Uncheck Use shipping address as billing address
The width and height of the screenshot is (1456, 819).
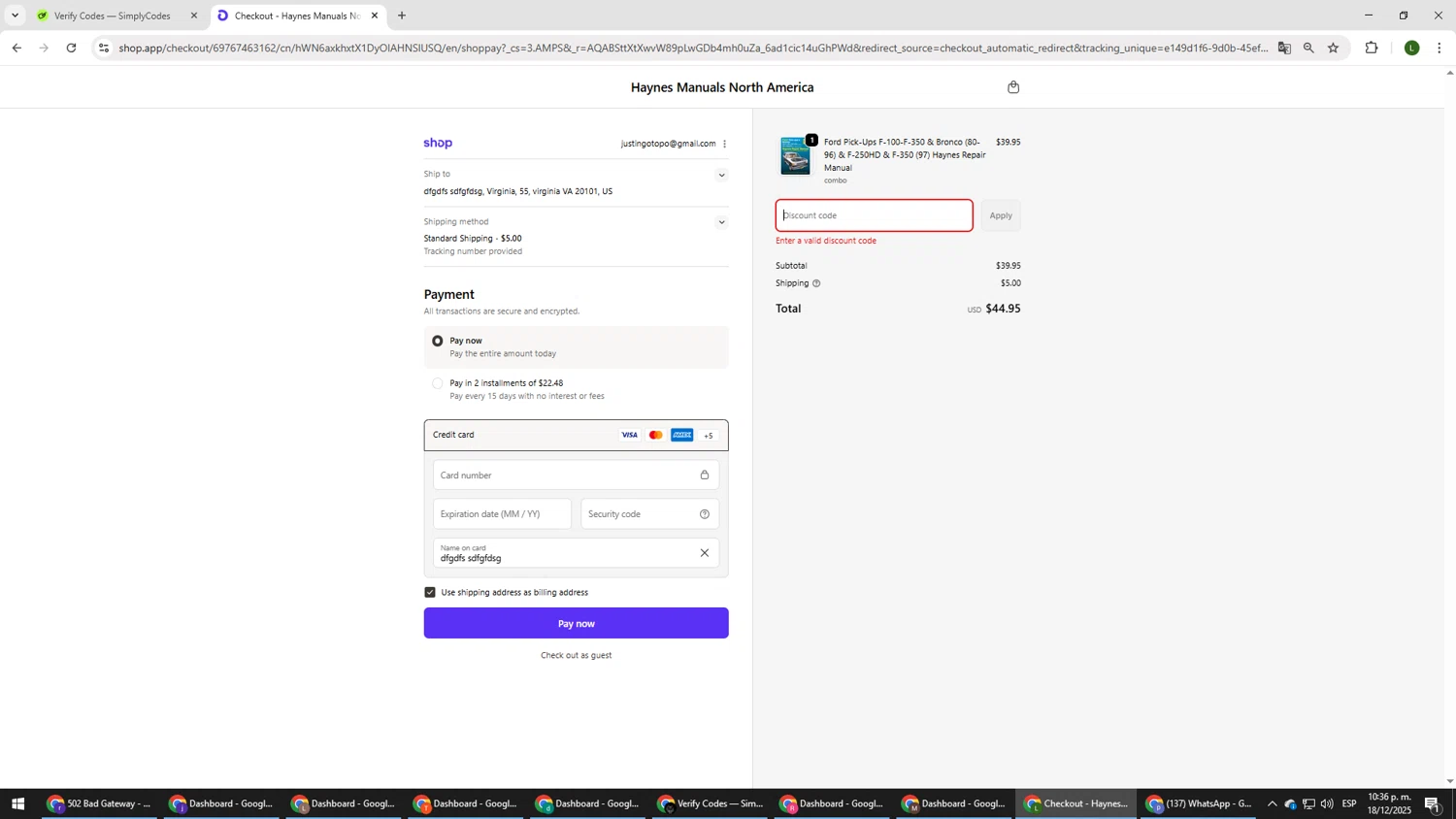[x=430, y=592]
